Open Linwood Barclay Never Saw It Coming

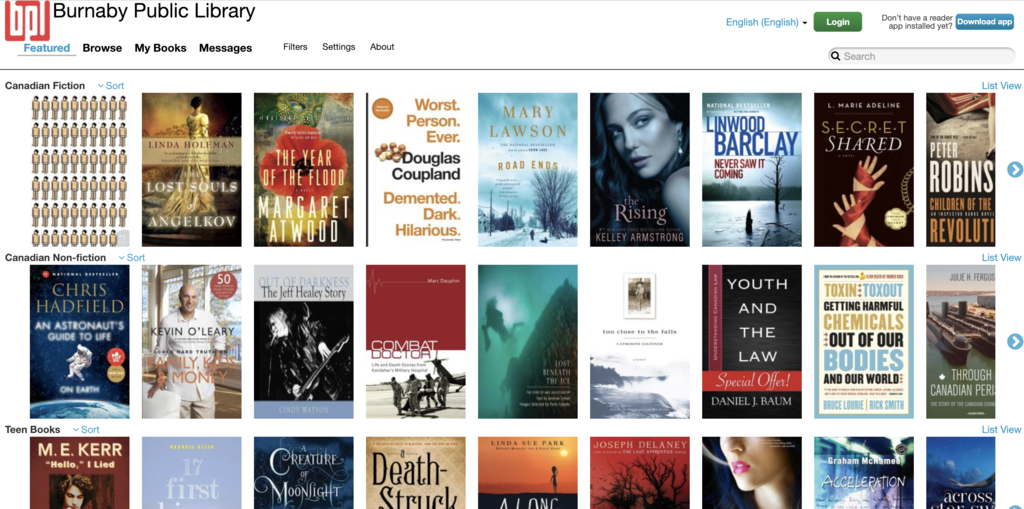(x=752, y=170)
